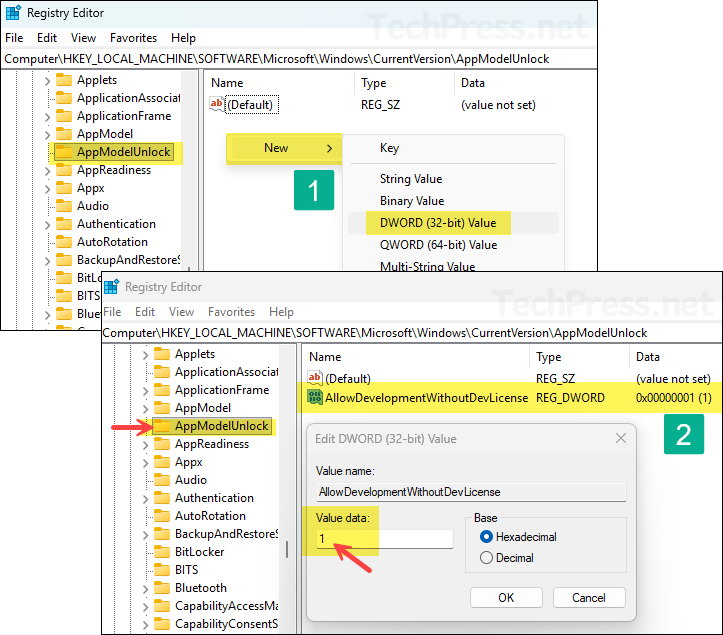Viewport: 723px width, 635px height.
Task: Click the 0x00000001 (1) data cell
Action: click(673, 398)
